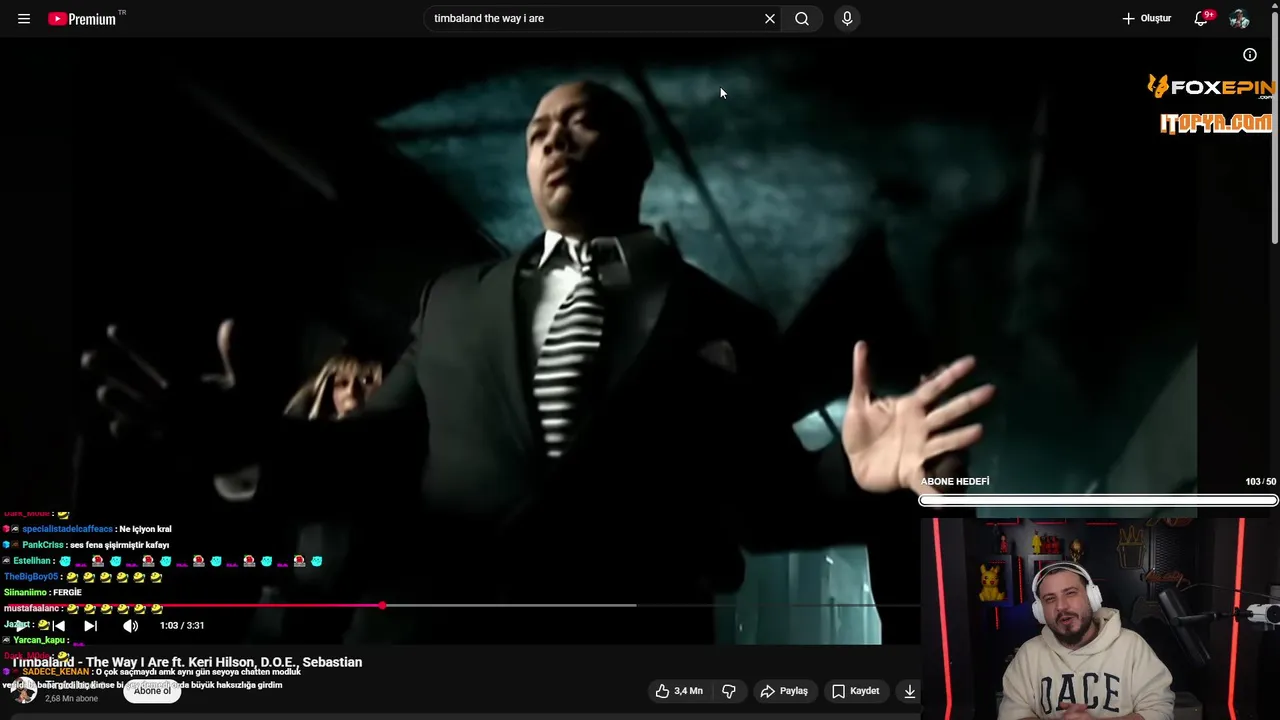Dislike the video with thumbs down
The height and width of the screenshot is (720, 1280).
pyautogui.click(x=729, y=691)
